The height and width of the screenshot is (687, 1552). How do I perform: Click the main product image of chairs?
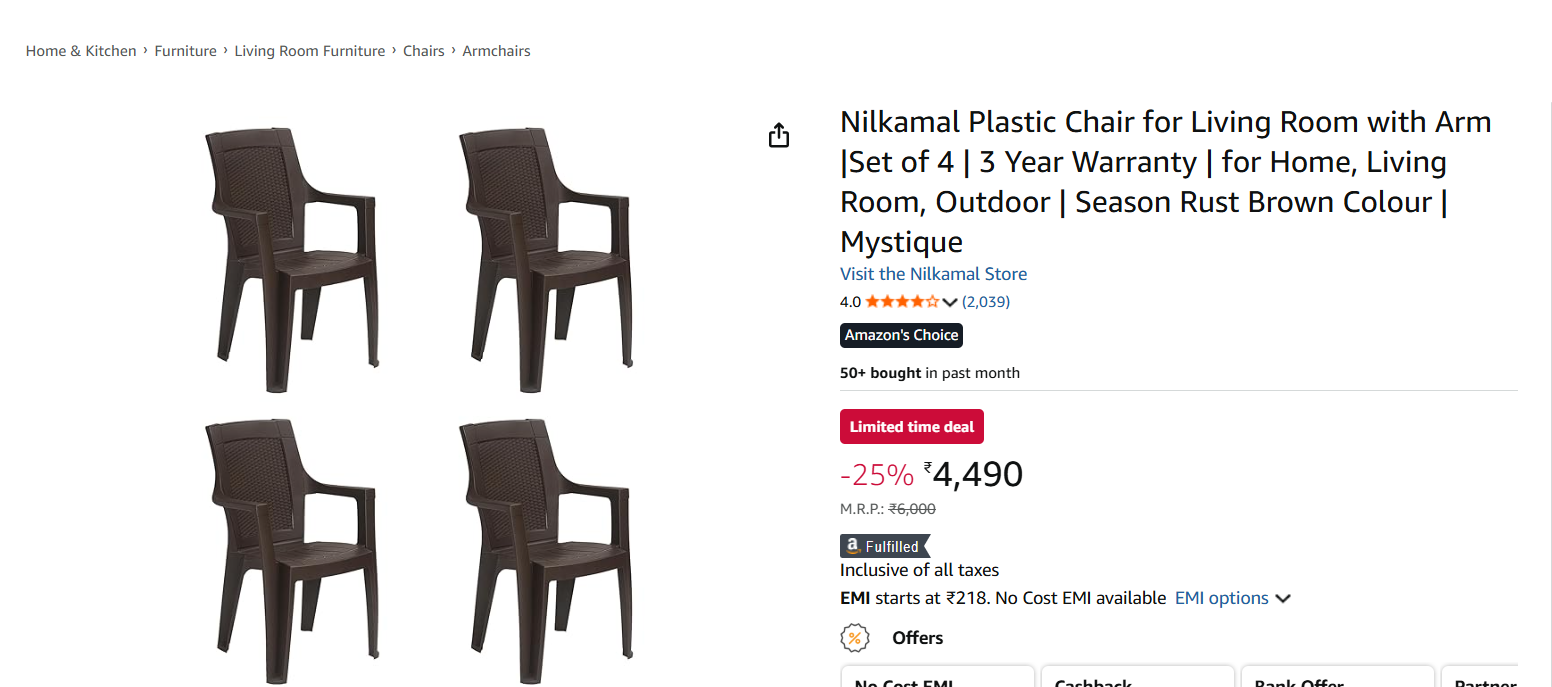[418, 400]
